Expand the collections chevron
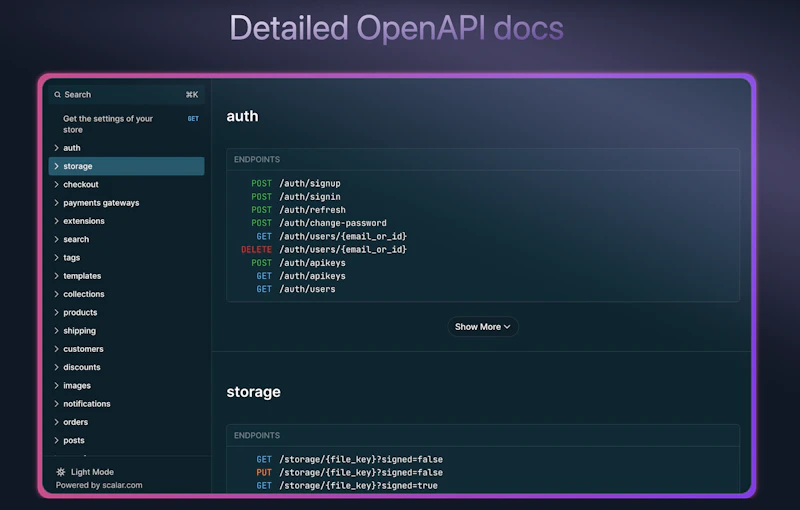 pyautogui.click(x=56, y=294)
